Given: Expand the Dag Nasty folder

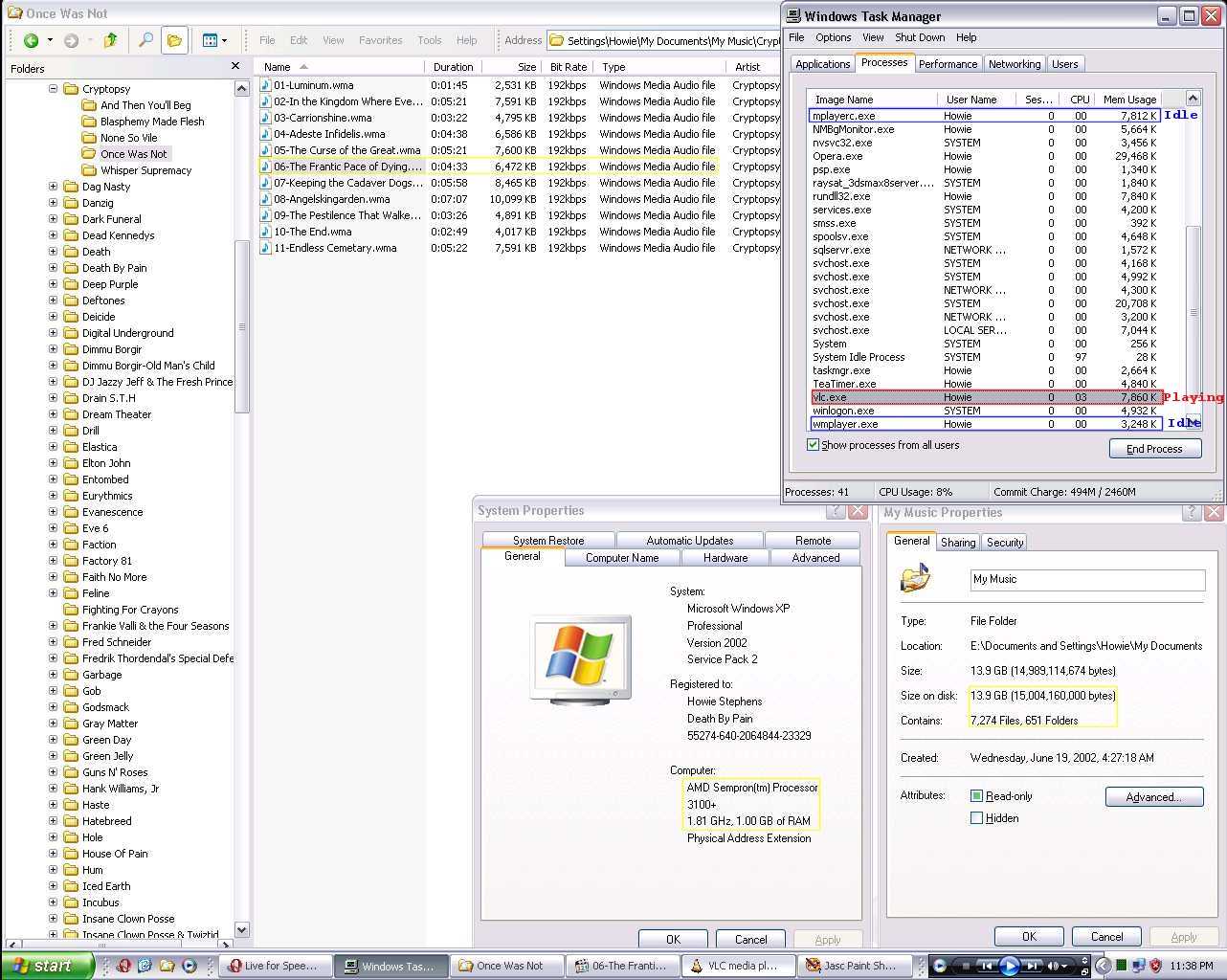Looking at the screenshot, I should [x=54, y=187].
